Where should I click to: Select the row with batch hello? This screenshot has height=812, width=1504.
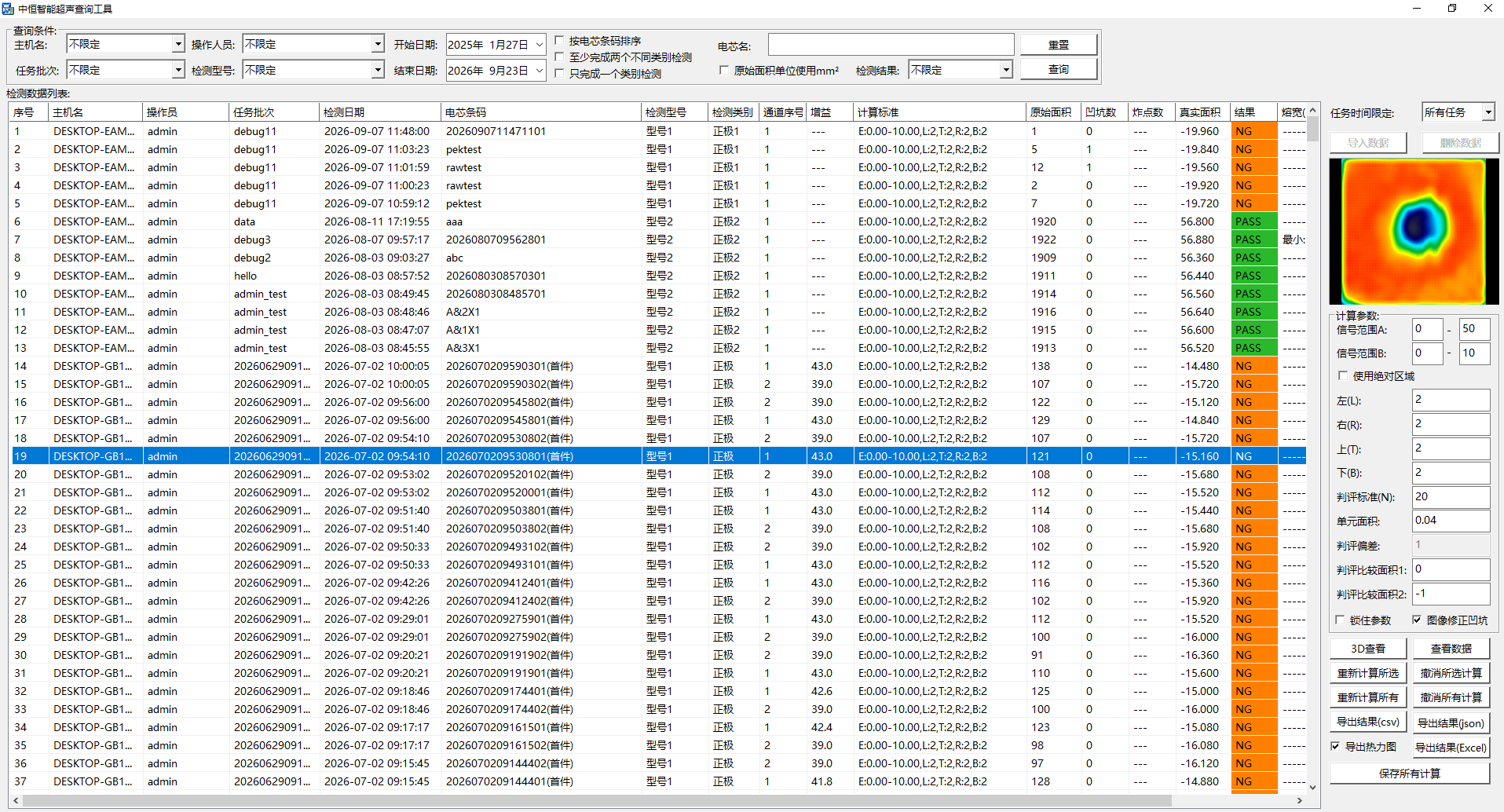(x=658, y=276)
